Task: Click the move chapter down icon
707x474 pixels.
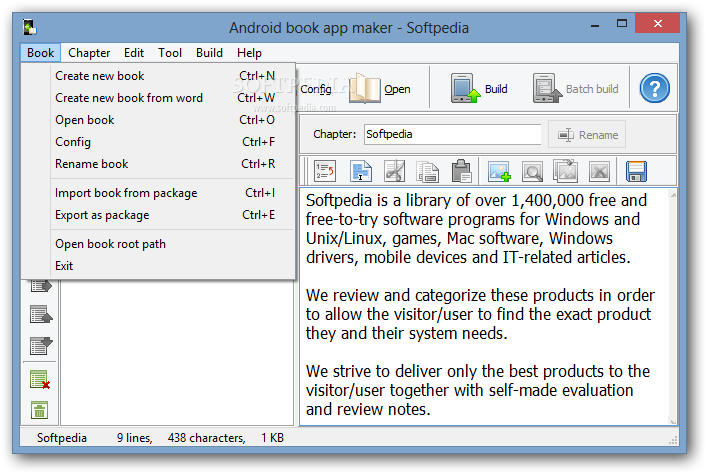Action: click(x=41, y=345)
